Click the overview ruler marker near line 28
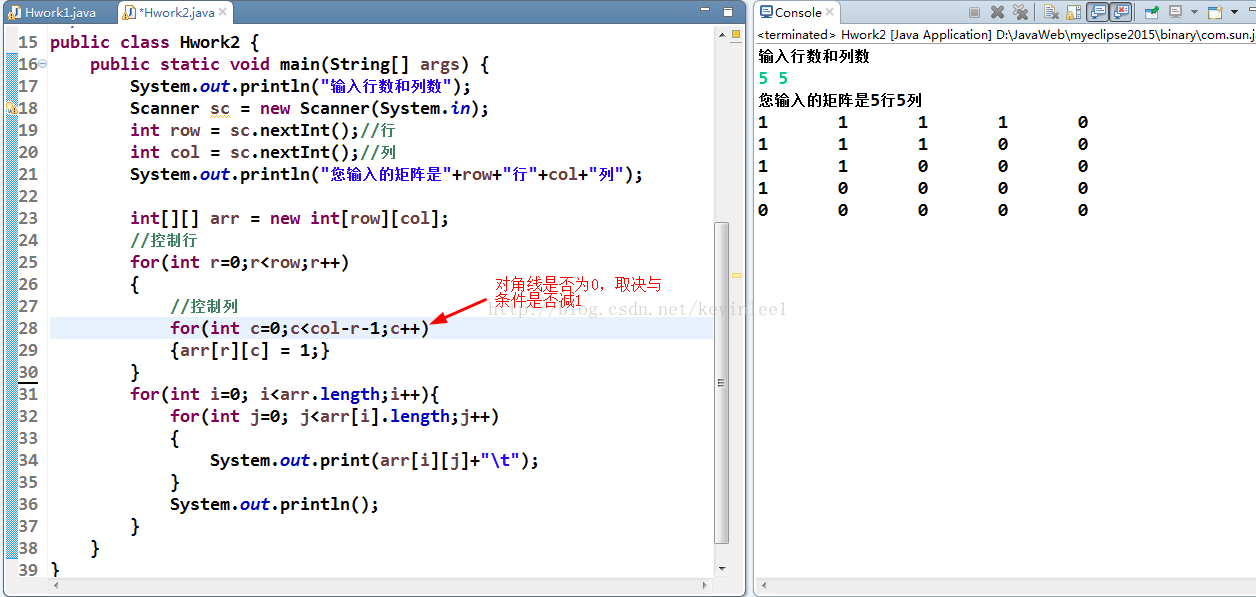This screenshot has height=597, width=1256. tap(736, 275)
